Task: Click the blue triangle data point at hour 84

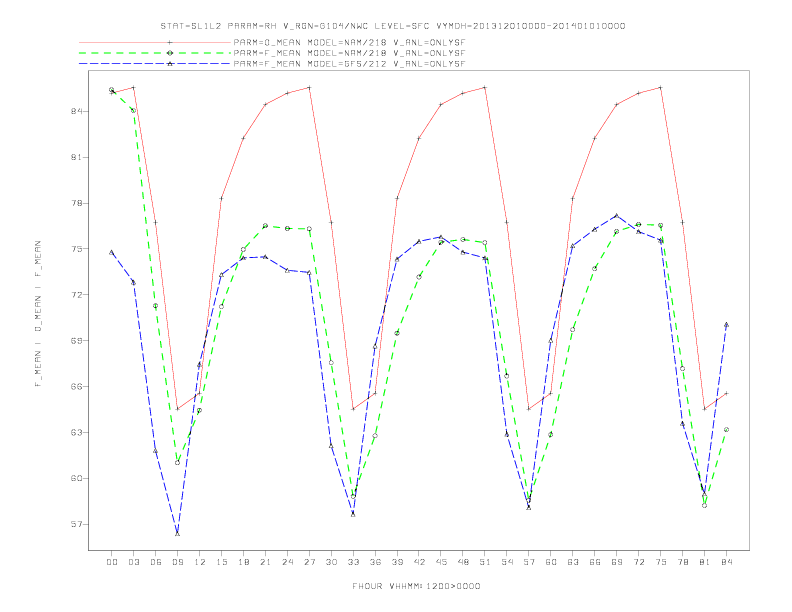Action: [726, 324]
